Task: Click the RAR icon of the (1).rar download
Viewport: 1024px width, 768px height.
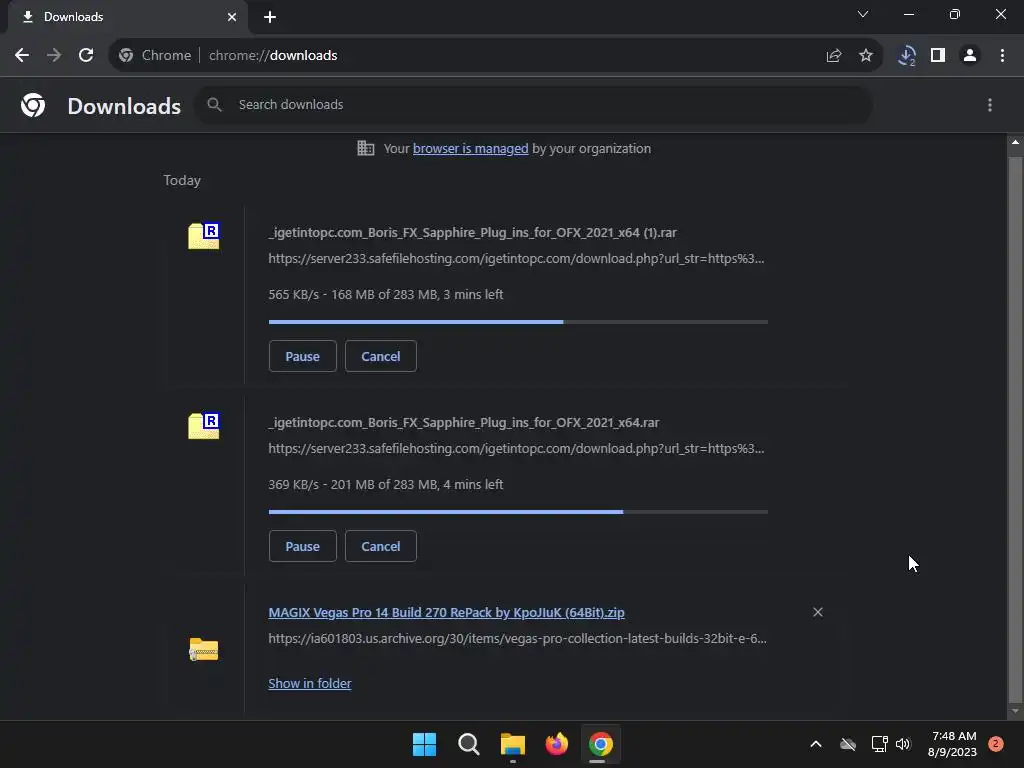Action: tap(204, 236)
